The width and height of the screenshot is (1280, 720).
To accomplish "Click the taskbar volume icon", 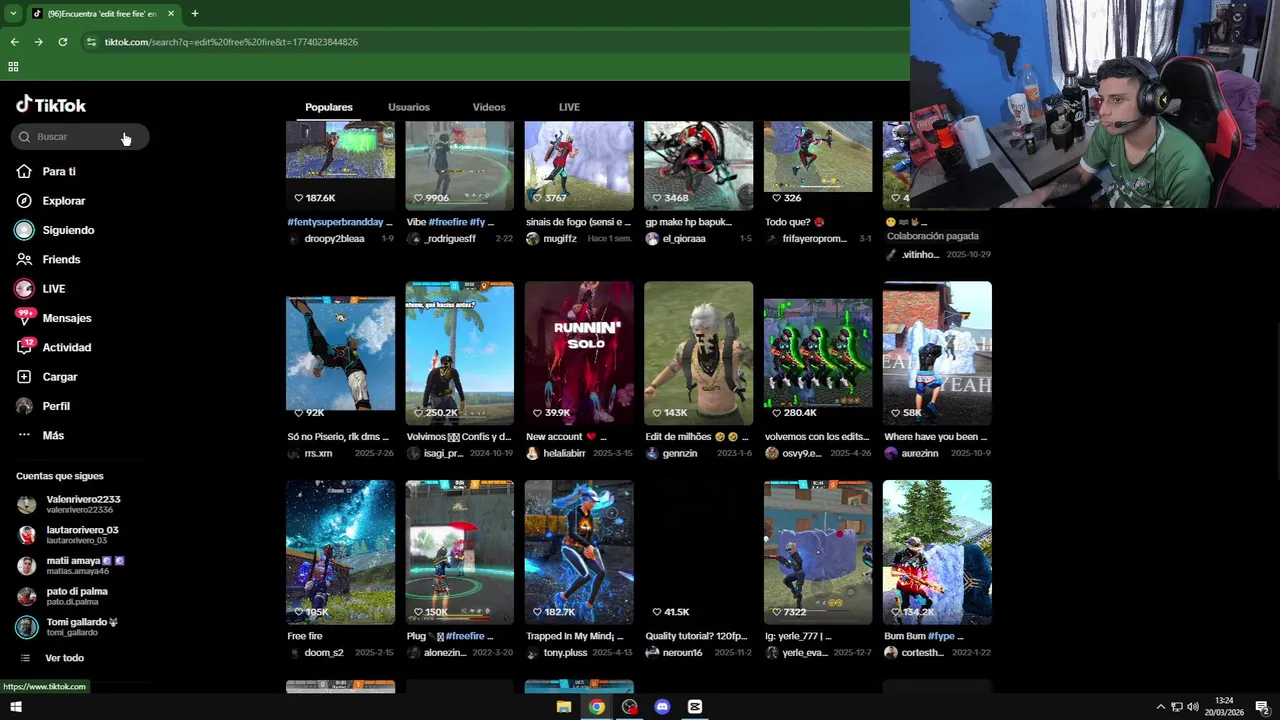I will 1193,707.
